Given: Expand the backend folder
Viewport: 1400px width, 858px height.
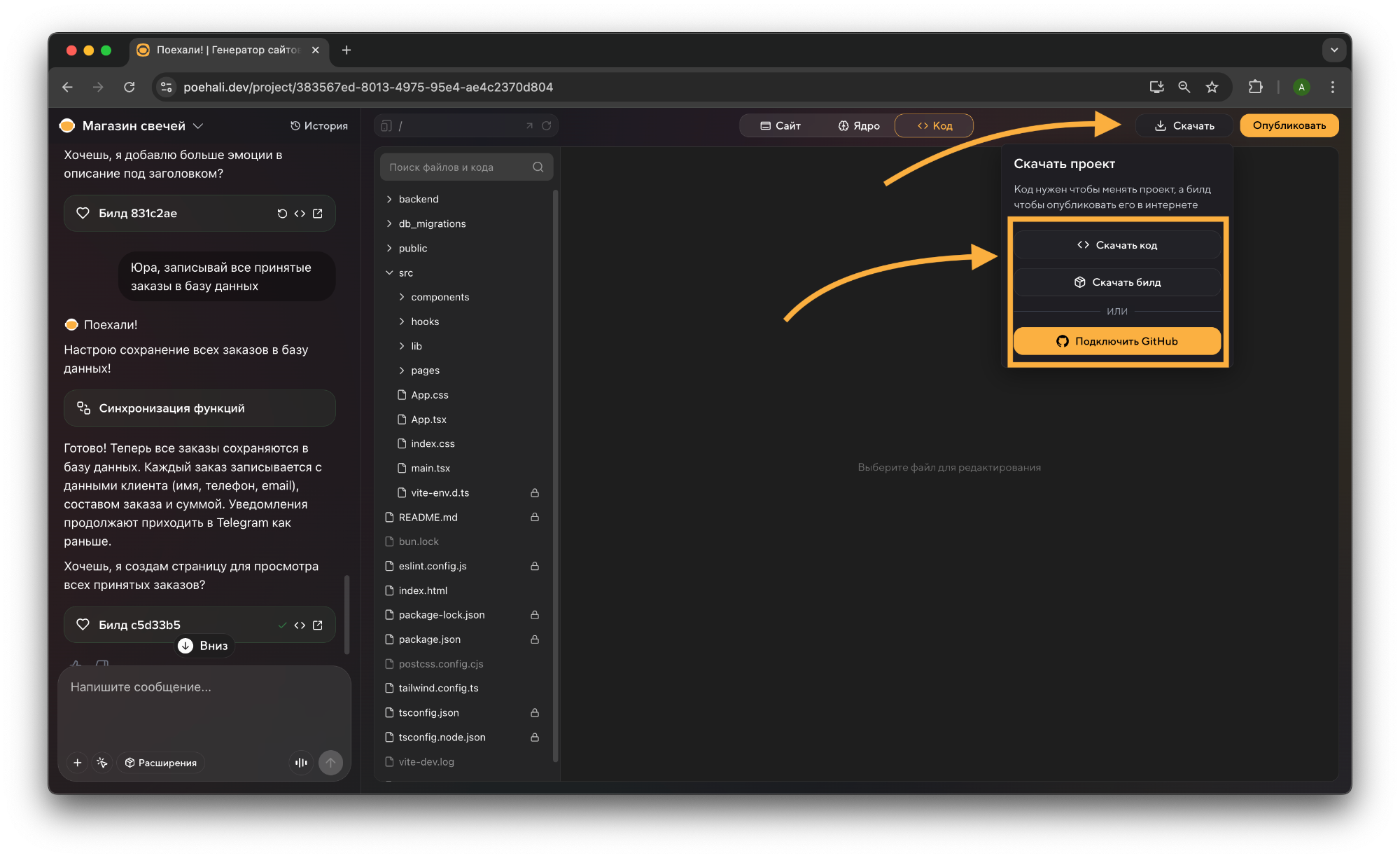Looking at the screenshot, I should 418,200.
